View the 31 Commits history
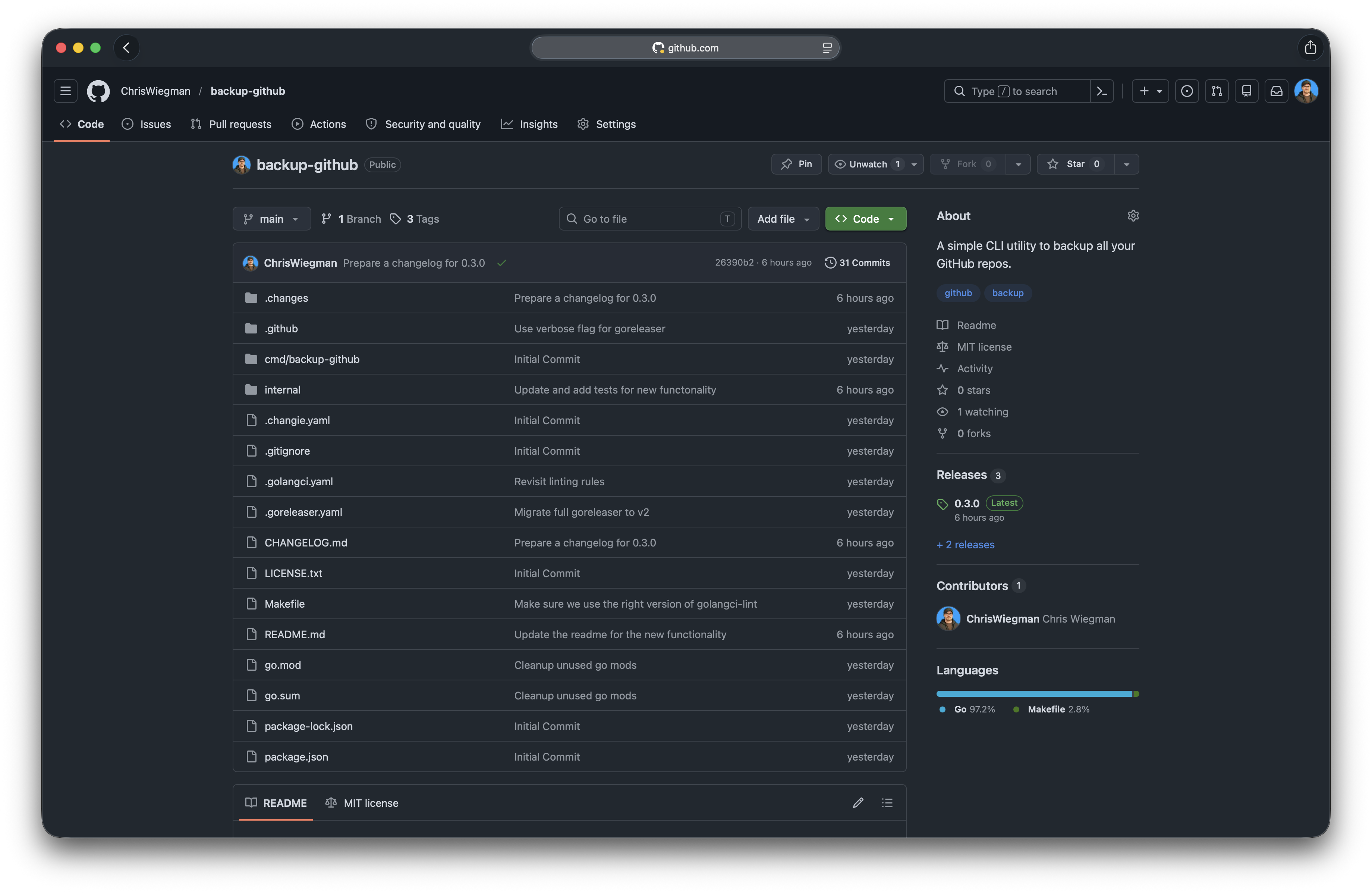1372x893 pixels. [x=857, y=263]
